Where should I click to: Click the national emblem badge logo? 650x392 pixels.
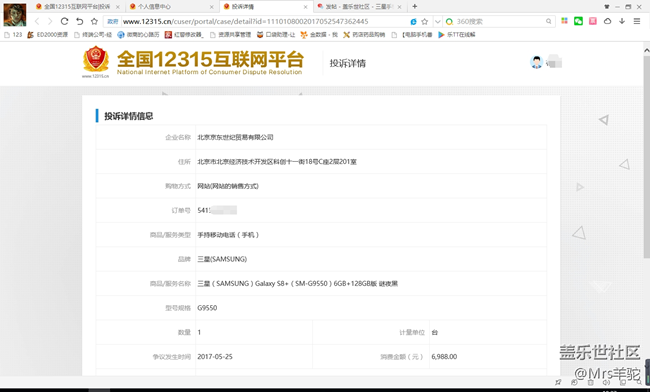click(96, 61)
